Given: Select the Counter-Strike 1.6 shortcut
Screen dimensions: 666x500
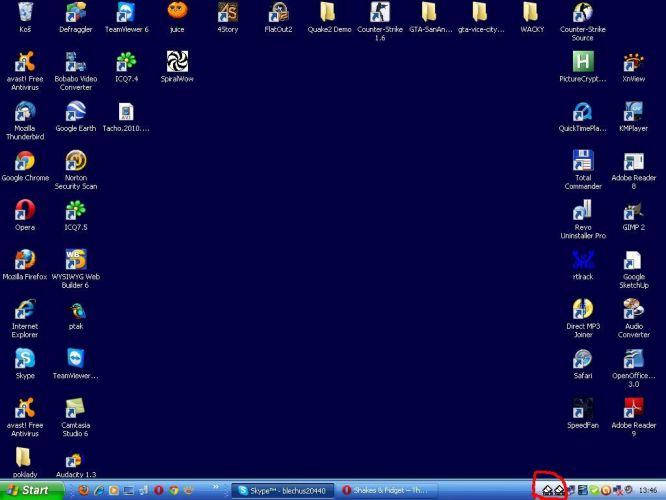Looking at the screenshot, I should tap(380, 21).
